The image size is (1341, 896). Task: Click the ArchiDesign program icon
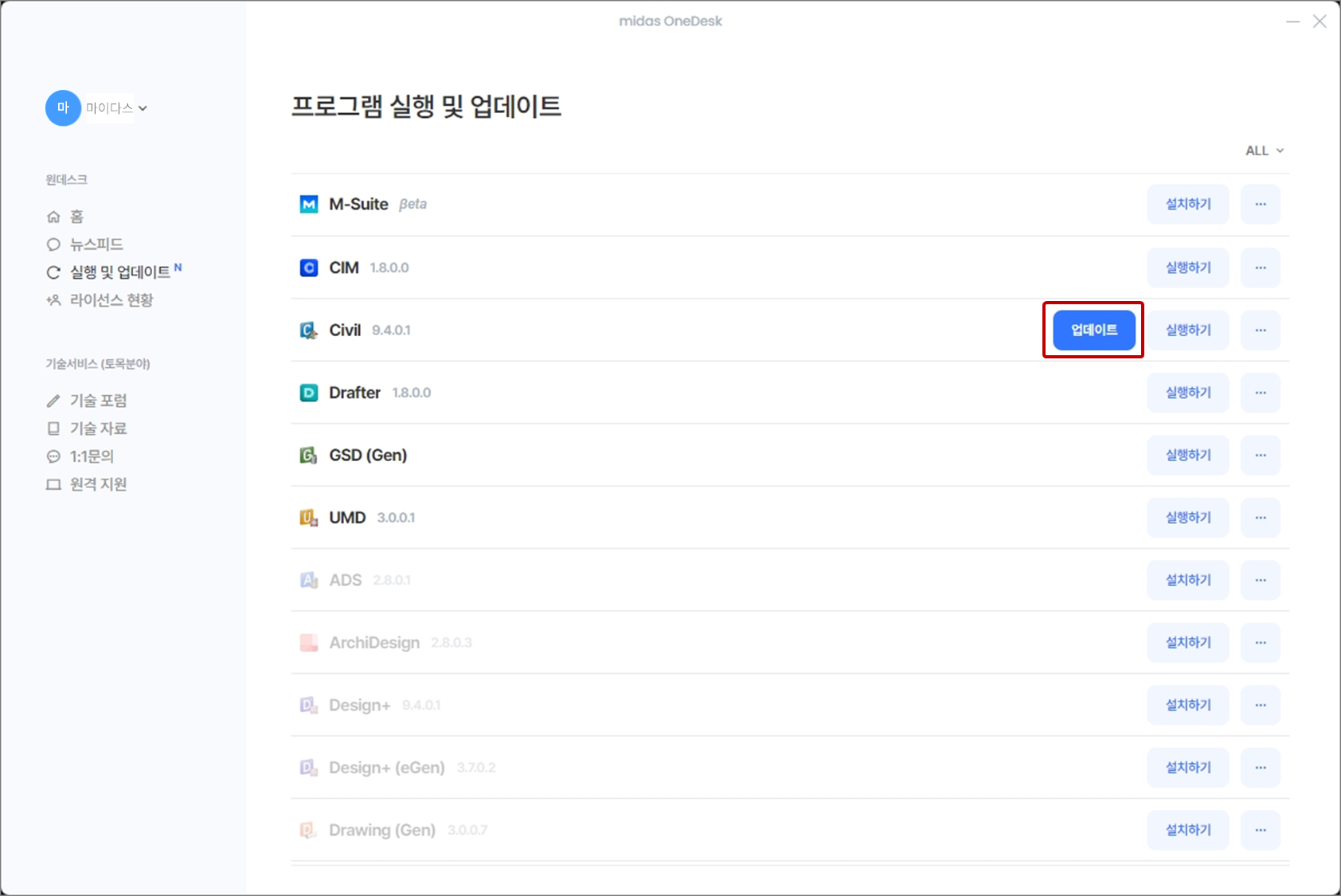309,643
